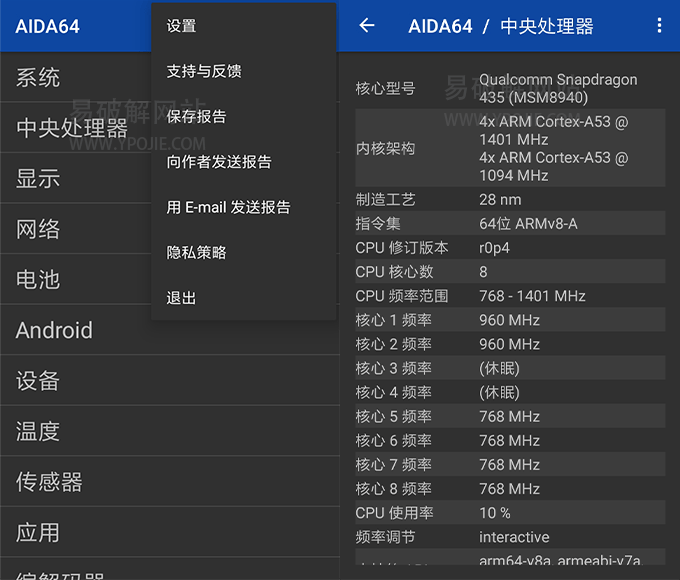Select the 指令集 row label
The height and width of the screenshot is (580, 680).
[x=378, y=223]
